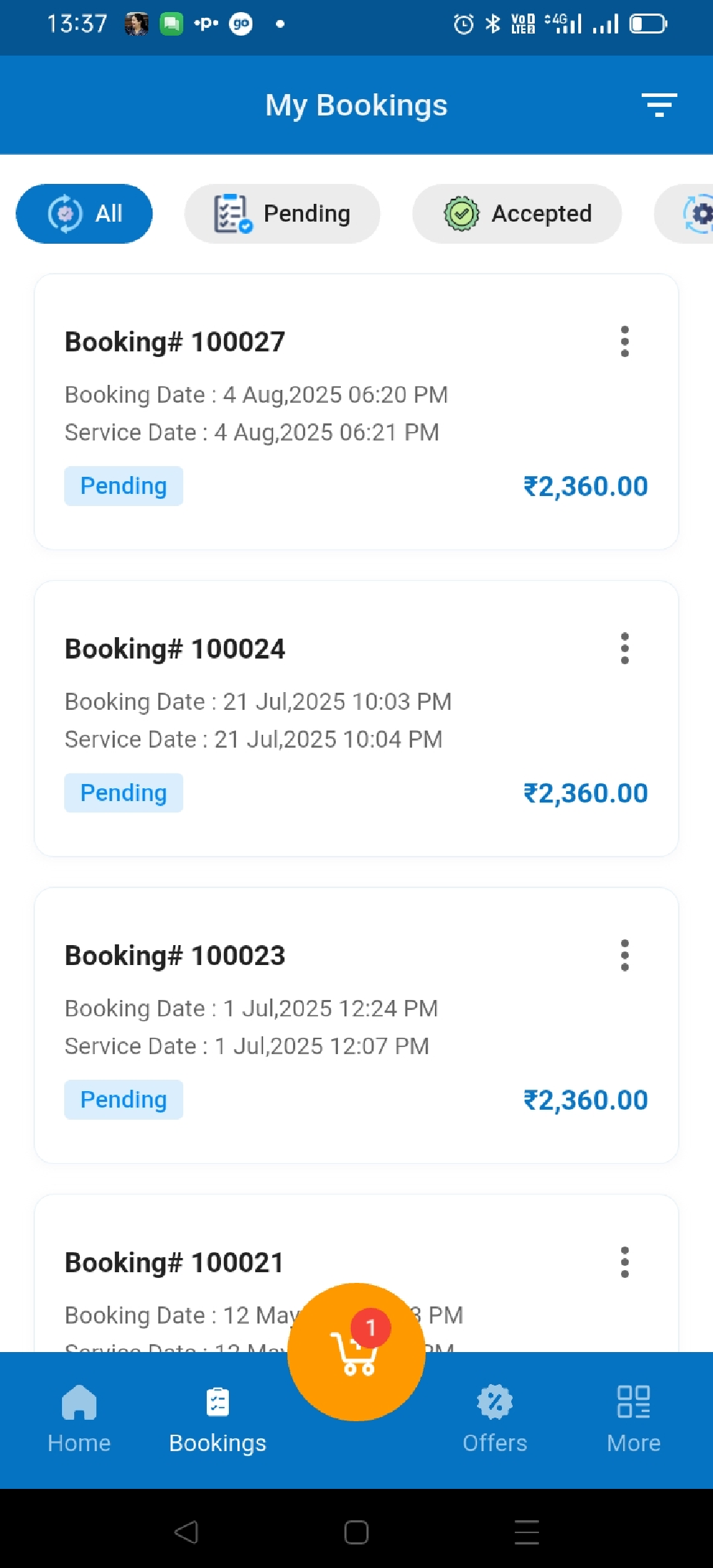Screen dimensions: 713x1568
Task: Open options menu for Booking# 100027
Action: 625,341
